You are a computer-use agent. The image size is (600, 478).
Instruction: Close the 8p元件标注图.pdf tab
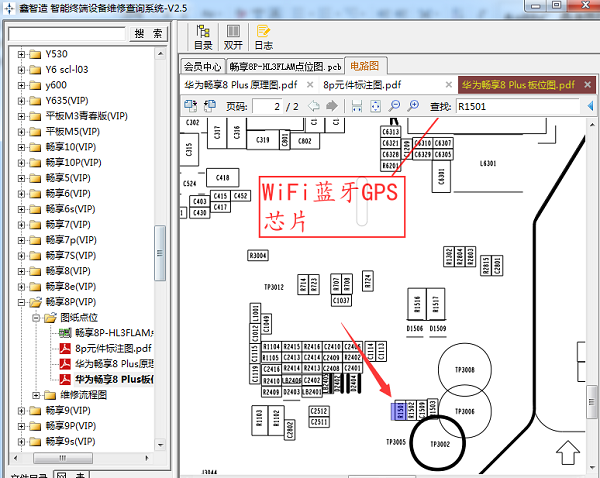[x=449, y=85]
